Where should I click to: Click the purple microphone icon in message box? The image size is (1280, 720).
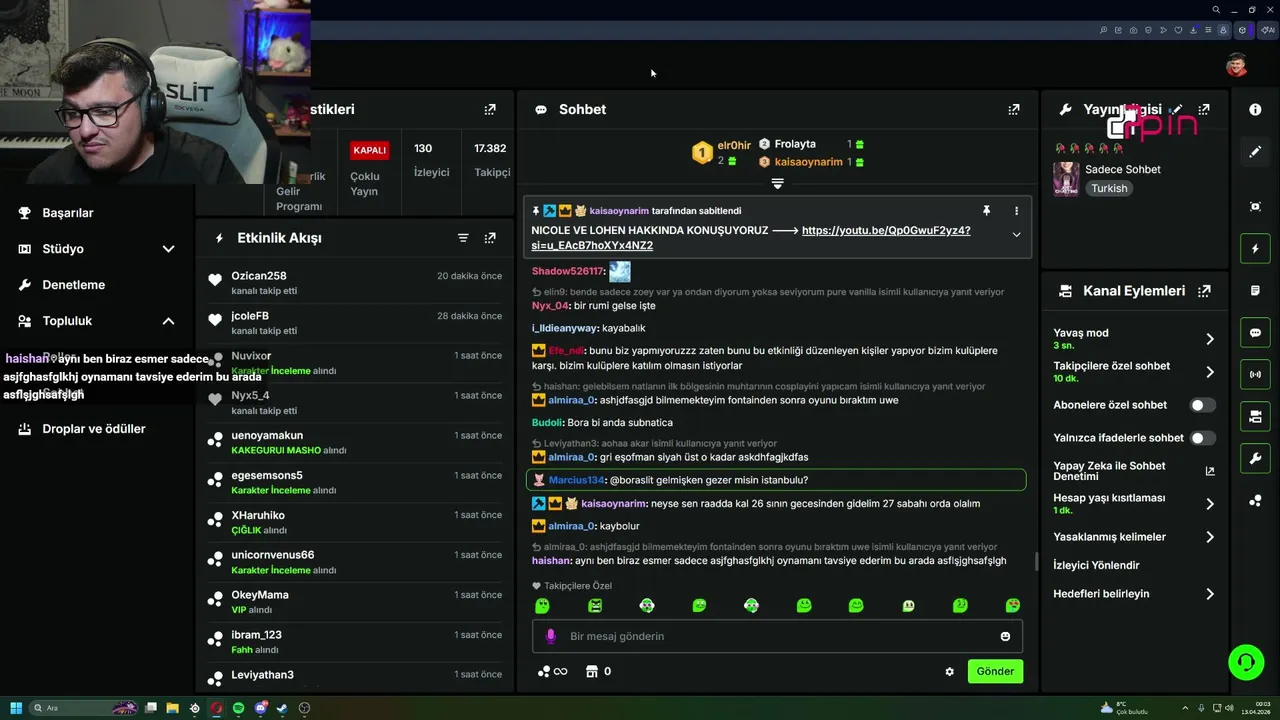550,636
